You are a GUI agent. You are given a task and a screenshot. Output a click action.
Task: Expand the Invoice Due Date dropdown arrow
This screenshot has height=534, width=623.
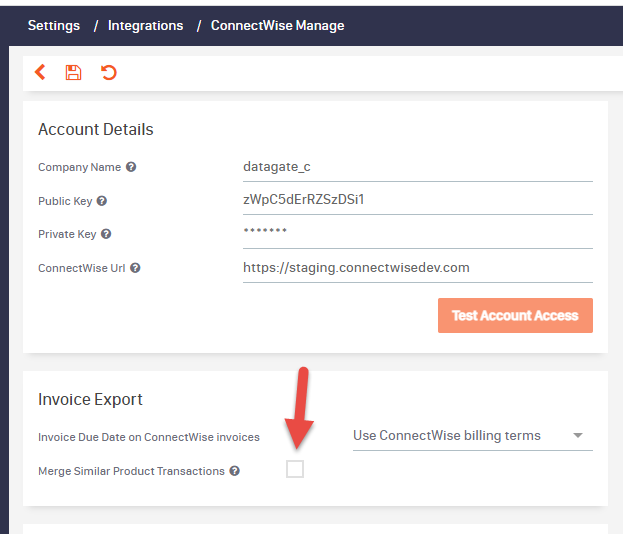coord(578,435)
